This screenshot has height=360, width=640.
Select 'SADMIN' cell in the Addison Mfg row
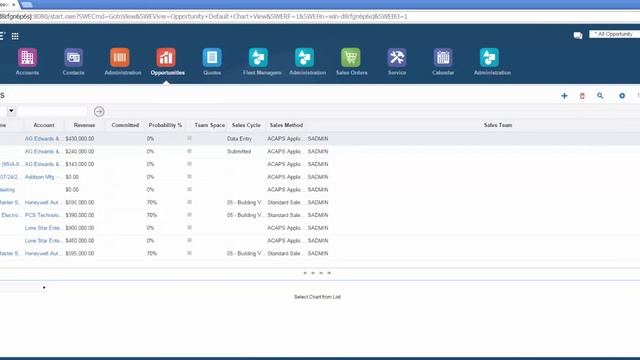[318, 177]
